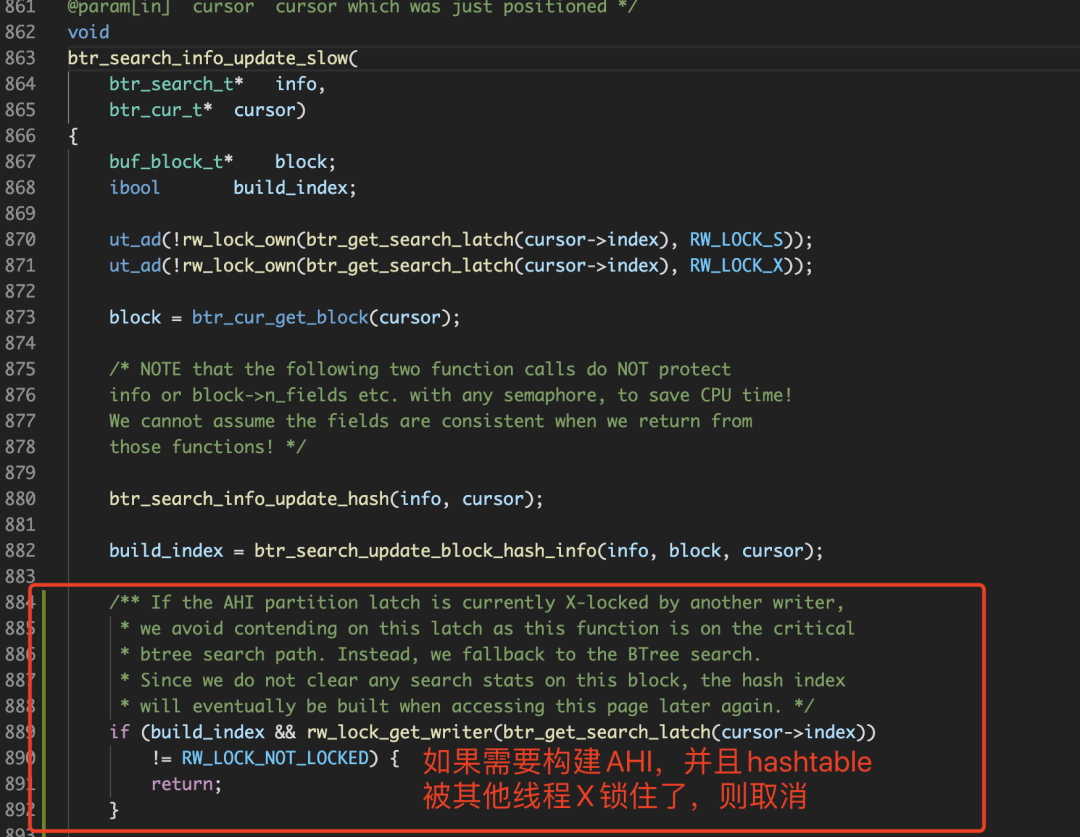
Task: Click the buf_block_t type declaration
Action: pyautogui.click(x=166, y=162)
